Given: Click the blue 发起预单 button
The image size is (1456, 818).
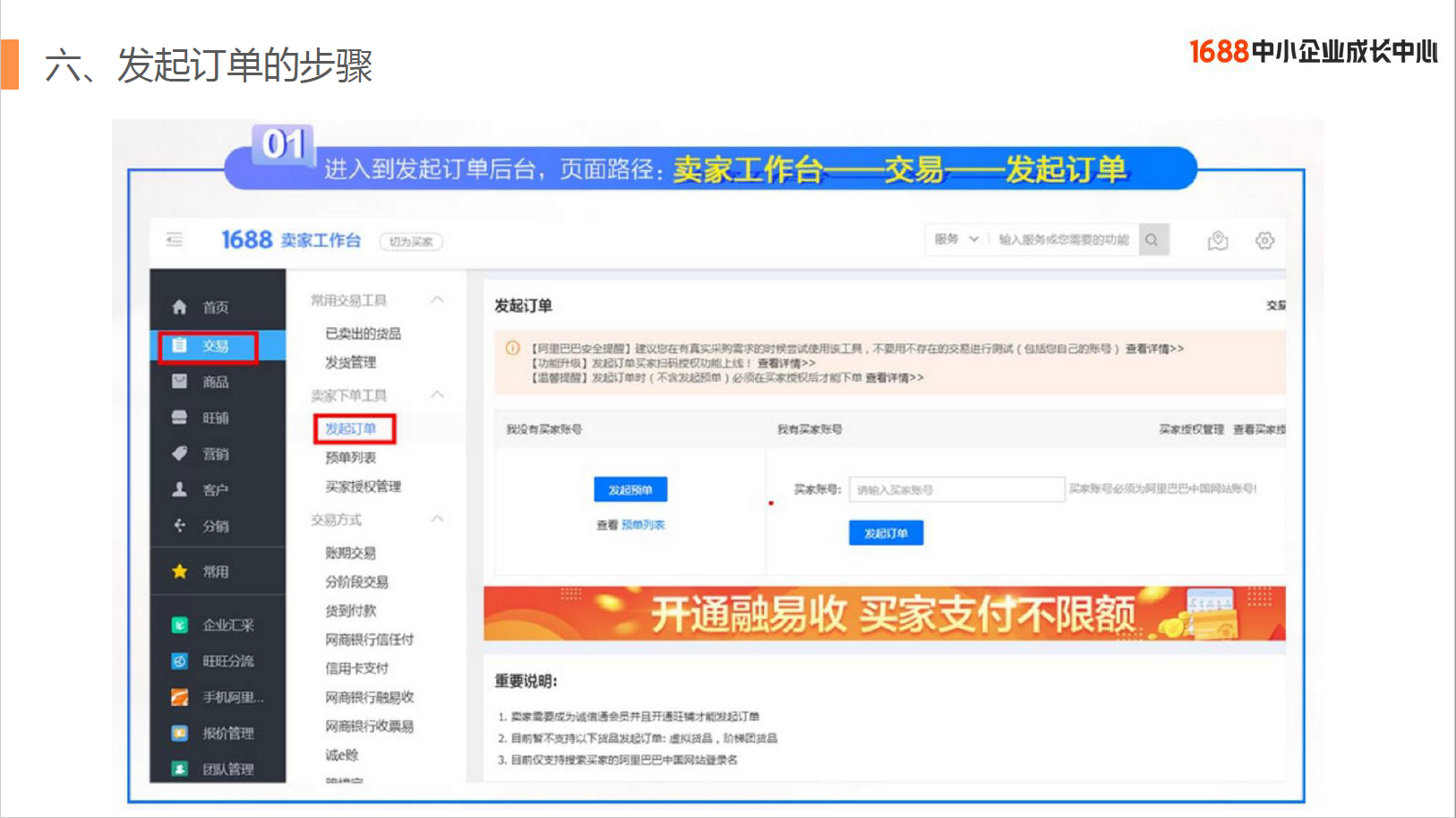Looking at the screenshot, I should tap(630, 489).
